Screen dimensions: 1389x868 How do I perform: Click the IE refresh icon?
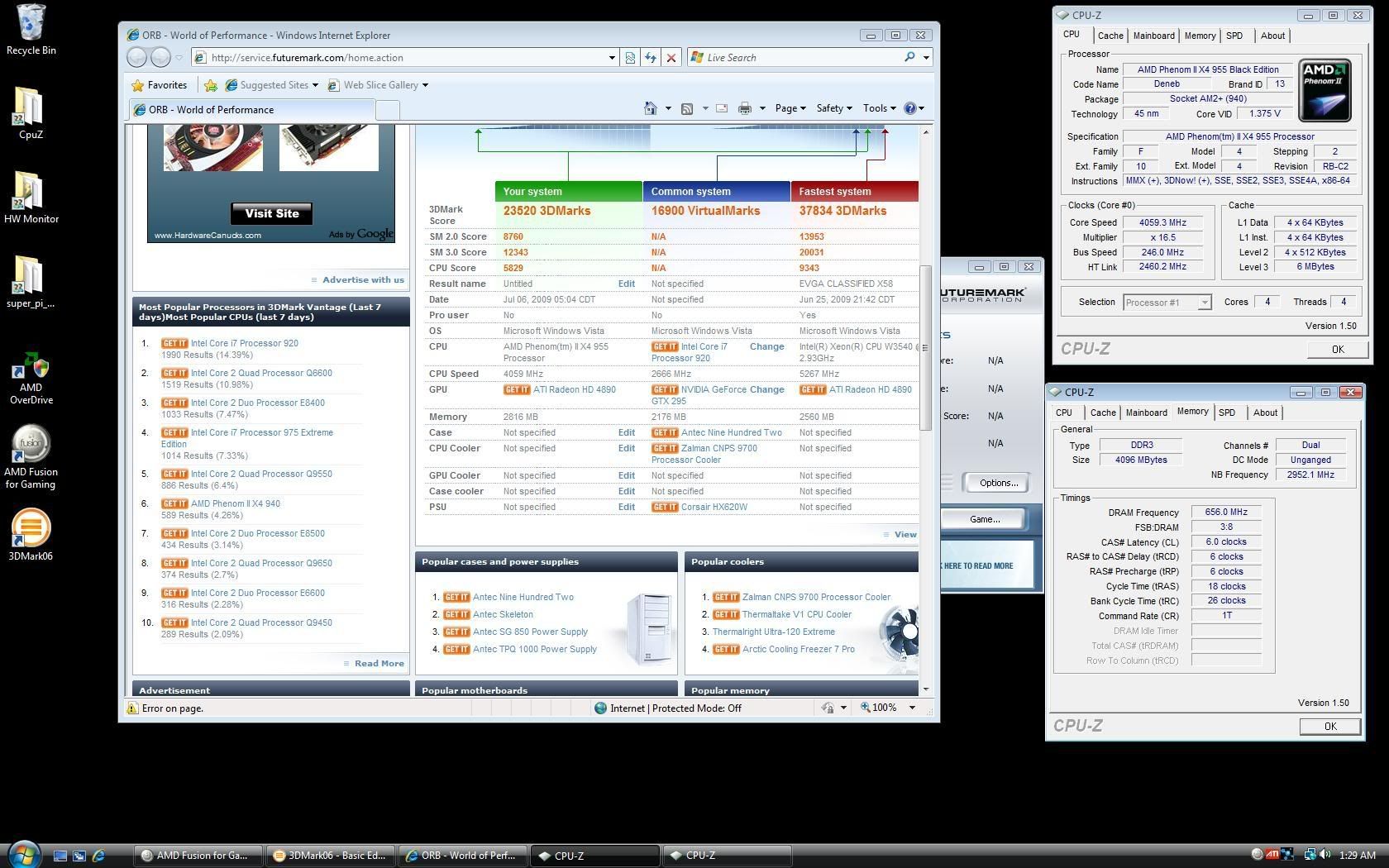click(651, 57)
